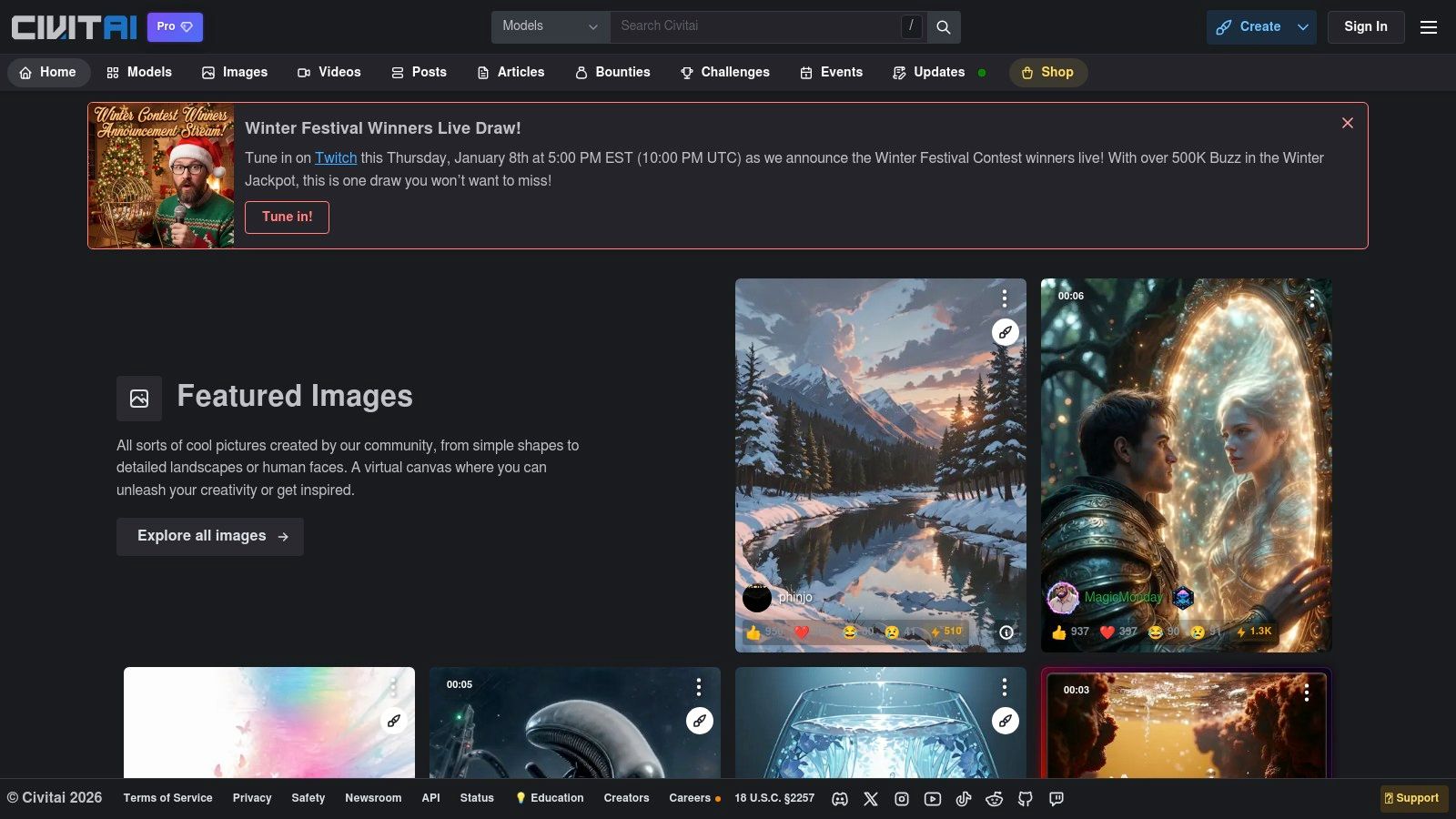This screenshot has width=1456, height=819.
Task: Open the YouTube footer icon
Action: pyautogui.click(x=933, y=799)
